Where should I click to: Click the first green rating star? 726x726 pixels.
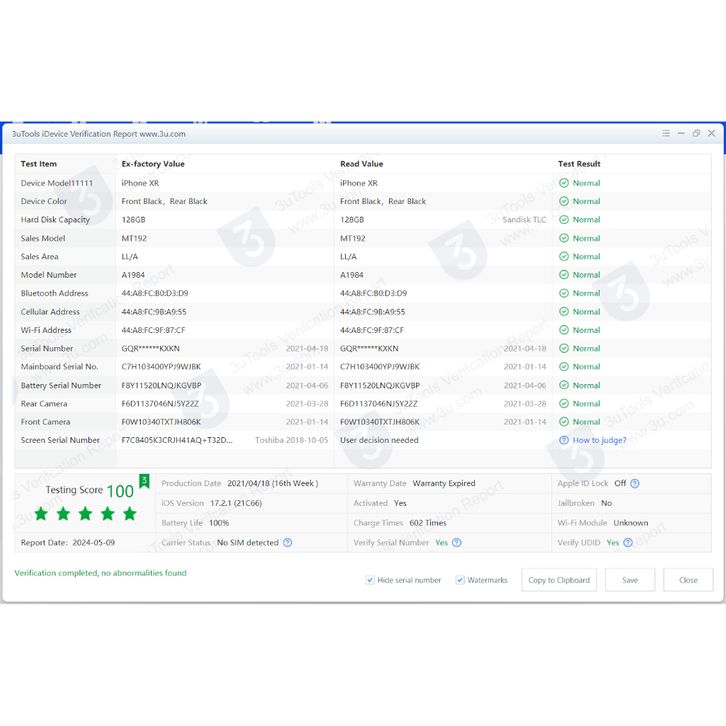pyautogui.click(x=41, y=513)
